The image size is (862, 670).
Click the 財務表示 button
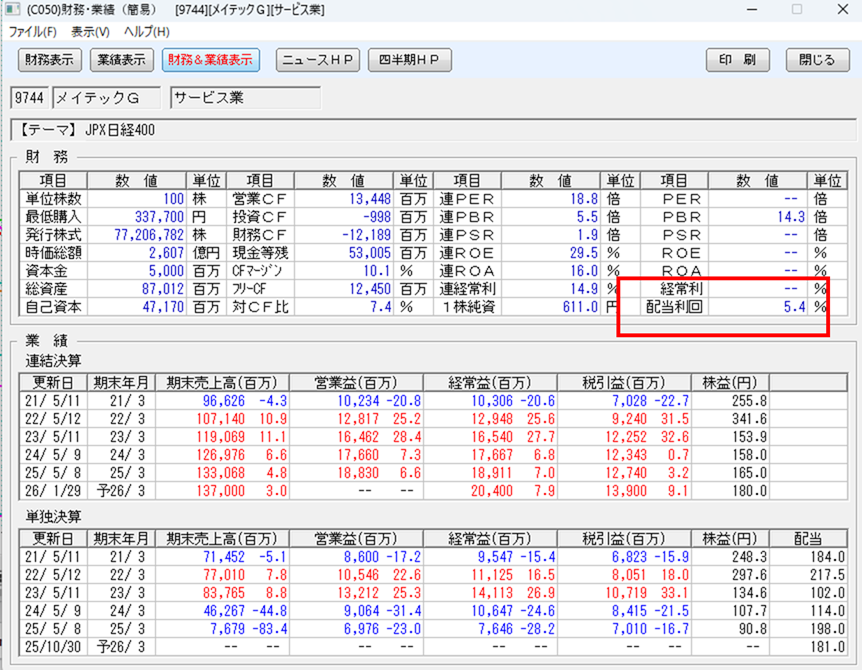click(x=50, y=60)
